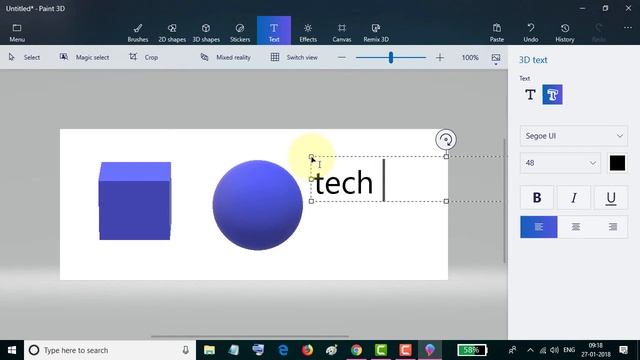The height and width of the screenshot is (360, 640).
Task: Select the 3D text option
Action: [x=552, y=95]
